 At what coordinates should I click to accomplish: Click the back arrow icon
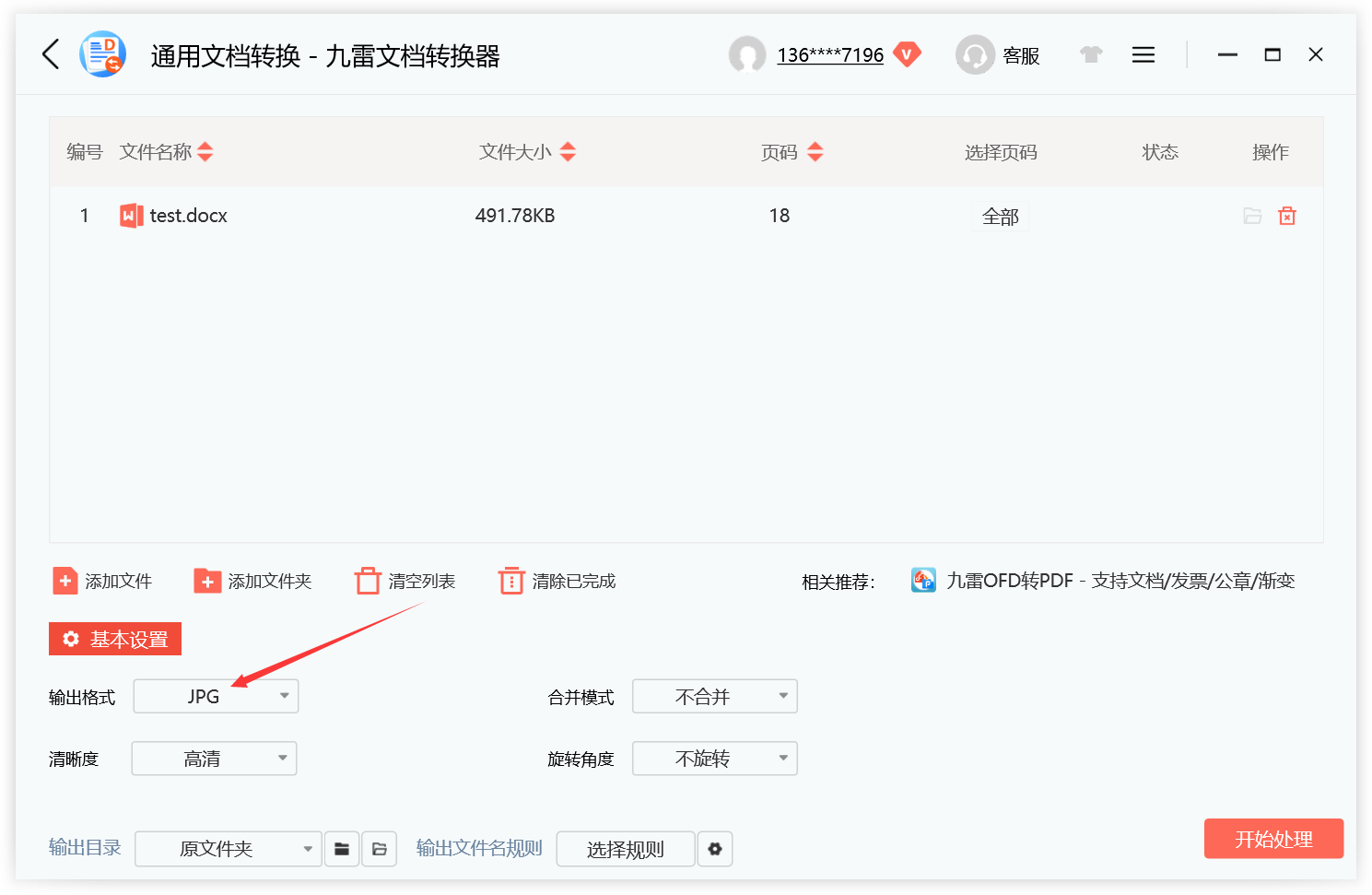(x=51, y=54)
